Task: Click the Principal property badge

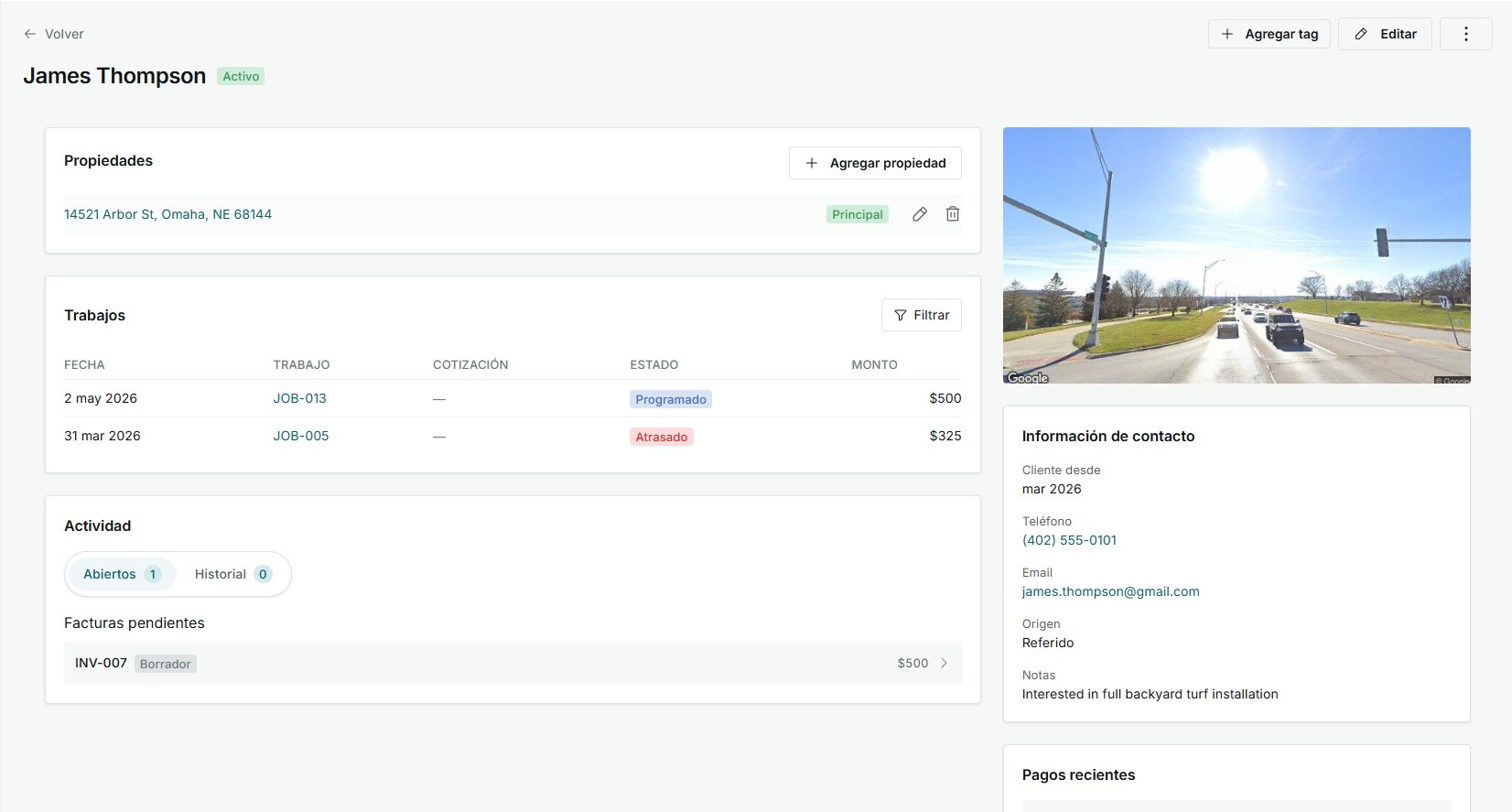Action: coord(858,214)
